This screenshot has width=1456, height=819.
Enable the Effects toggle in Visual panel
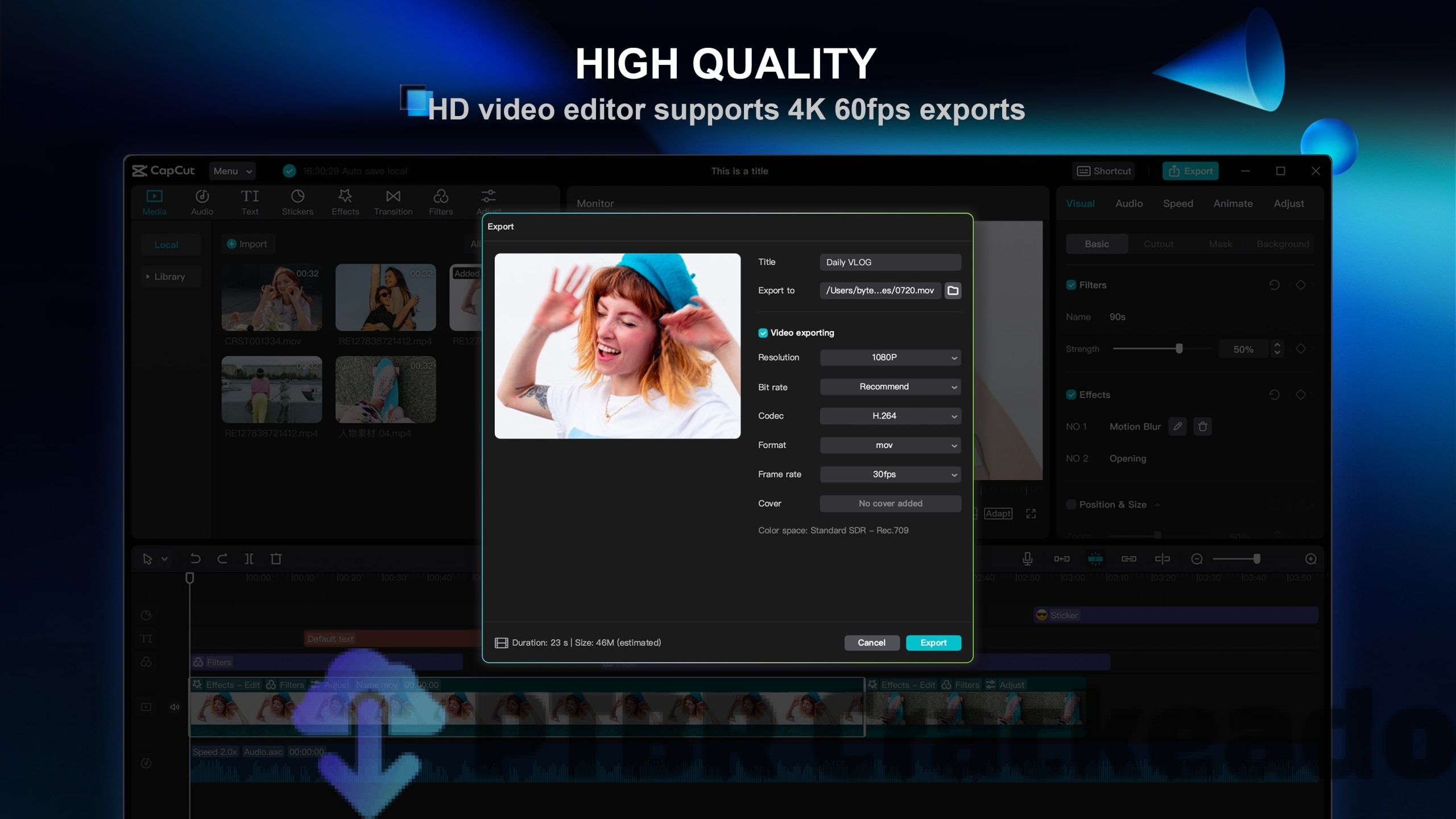pyautogui.click(x=1070, y=394)
